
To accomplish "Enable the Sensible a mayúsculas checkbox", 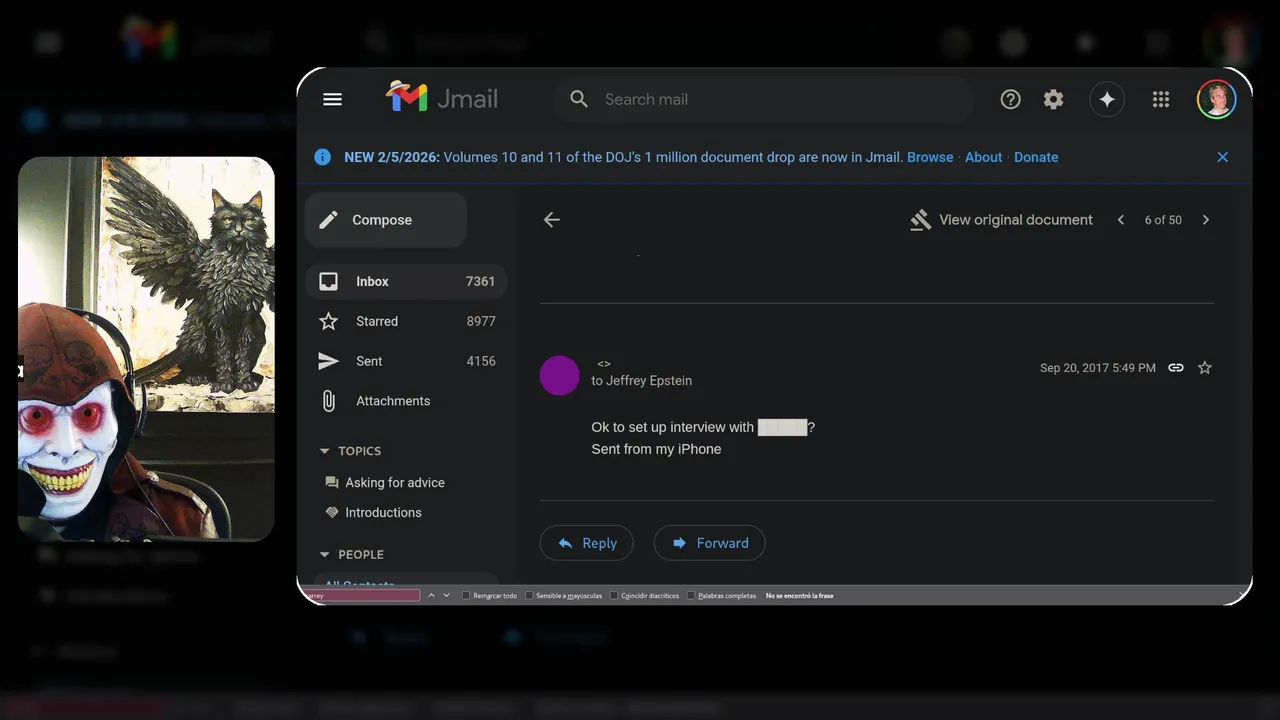I will click(530, 595).
